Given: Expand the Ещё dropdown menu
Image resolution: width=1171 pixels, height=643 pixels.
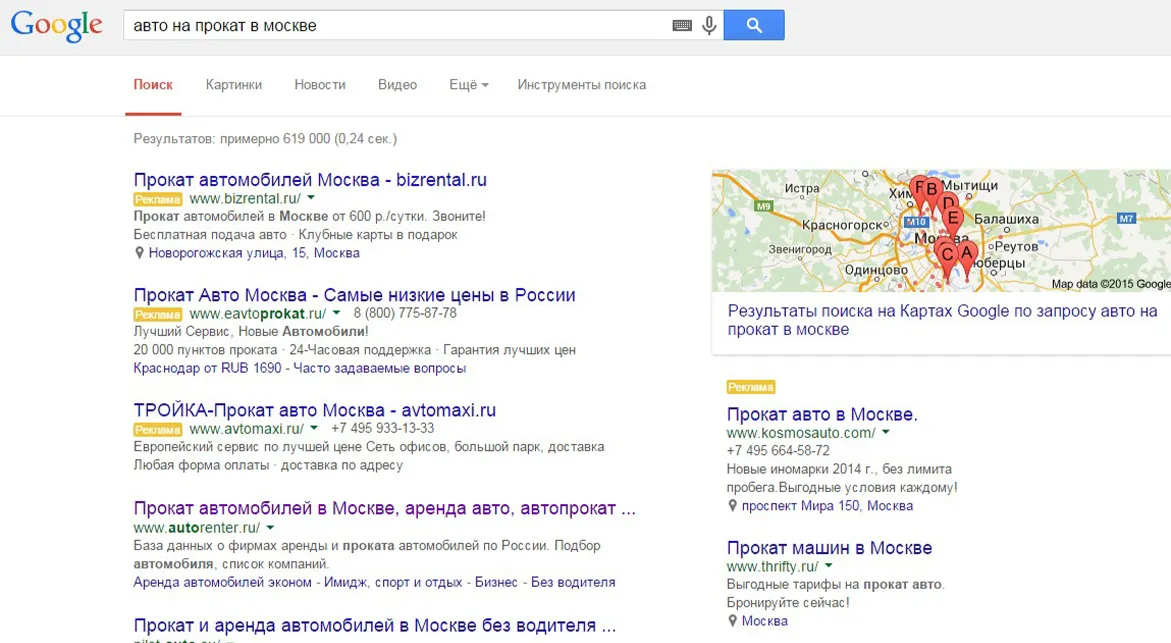Looking at the screenshot, I should tap(468, 85).
